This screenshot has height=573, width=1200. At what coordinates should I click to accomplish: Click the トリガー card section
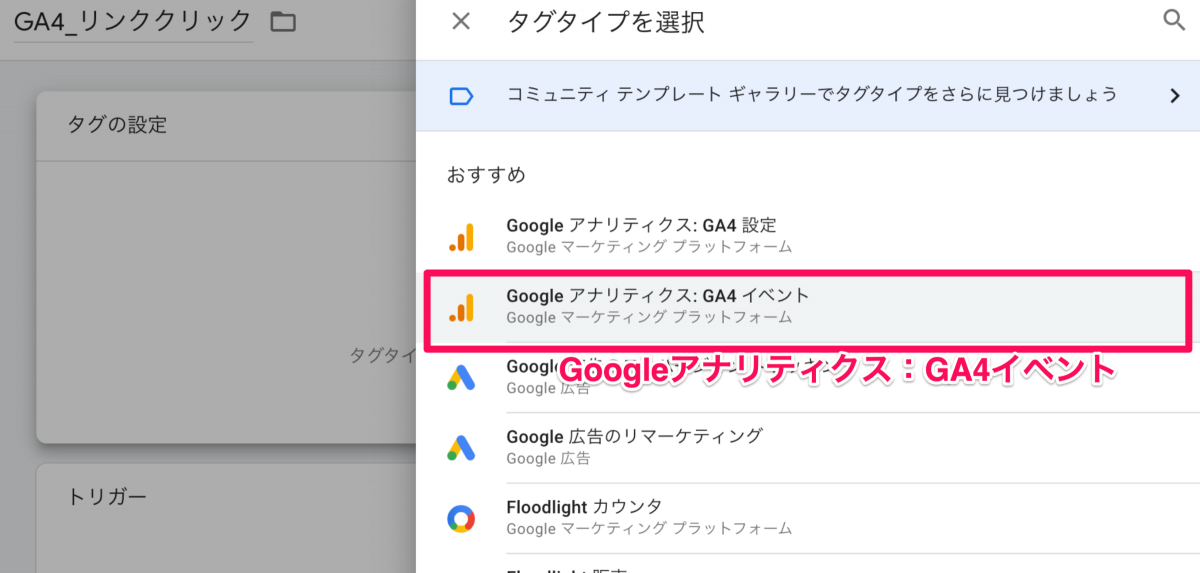point(108,496)
